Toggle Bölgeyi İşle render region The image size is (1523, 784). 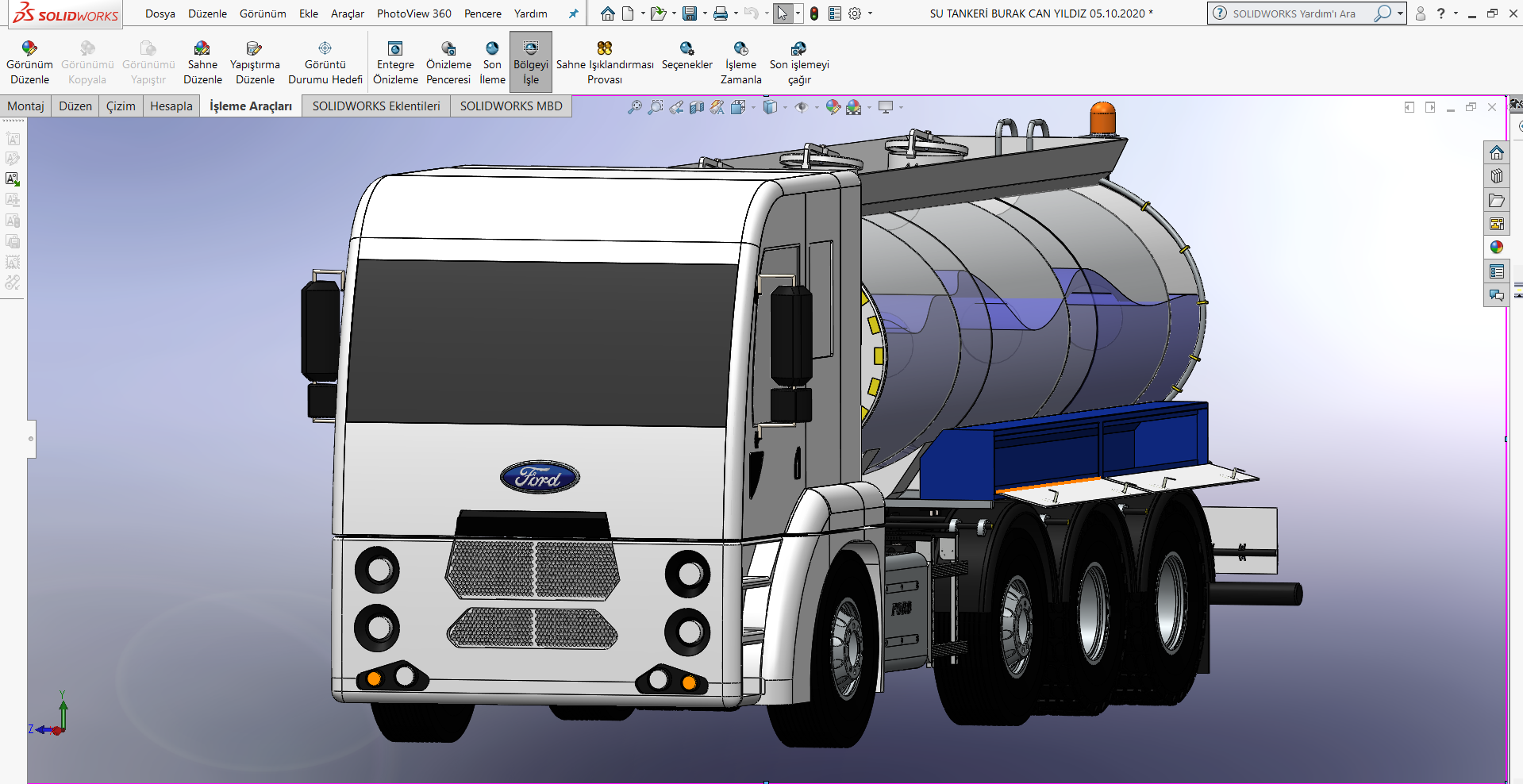[x=531, y=63]
